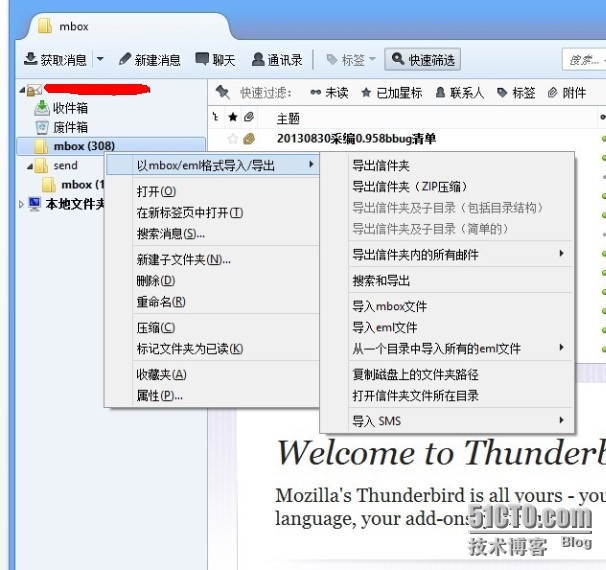This screenshot has width=606, height=570.
Task: Collapse the redacted mail account tree
Action: (x=22, y=91)
